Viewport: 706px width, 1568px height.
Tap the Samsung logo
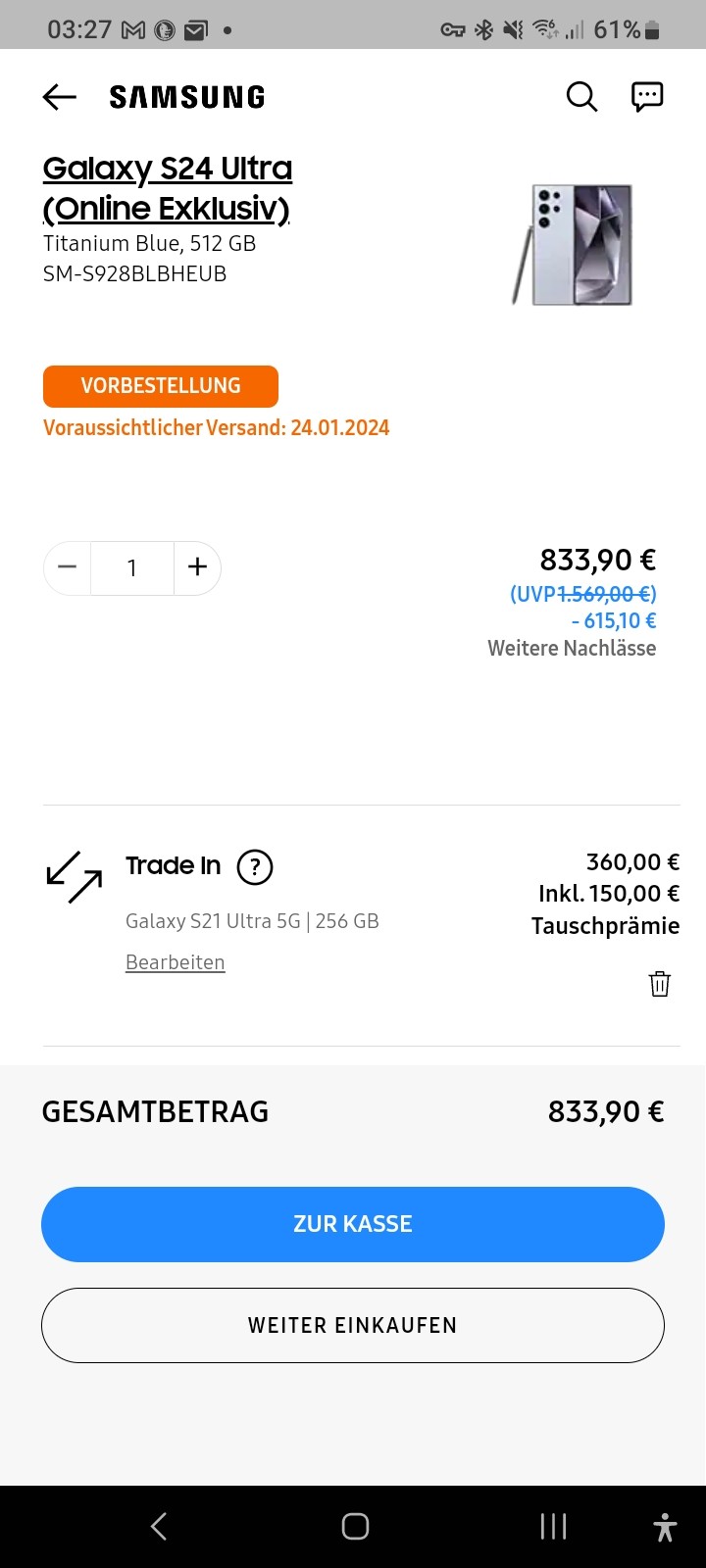pyautogui.click(x=187, y=97)
